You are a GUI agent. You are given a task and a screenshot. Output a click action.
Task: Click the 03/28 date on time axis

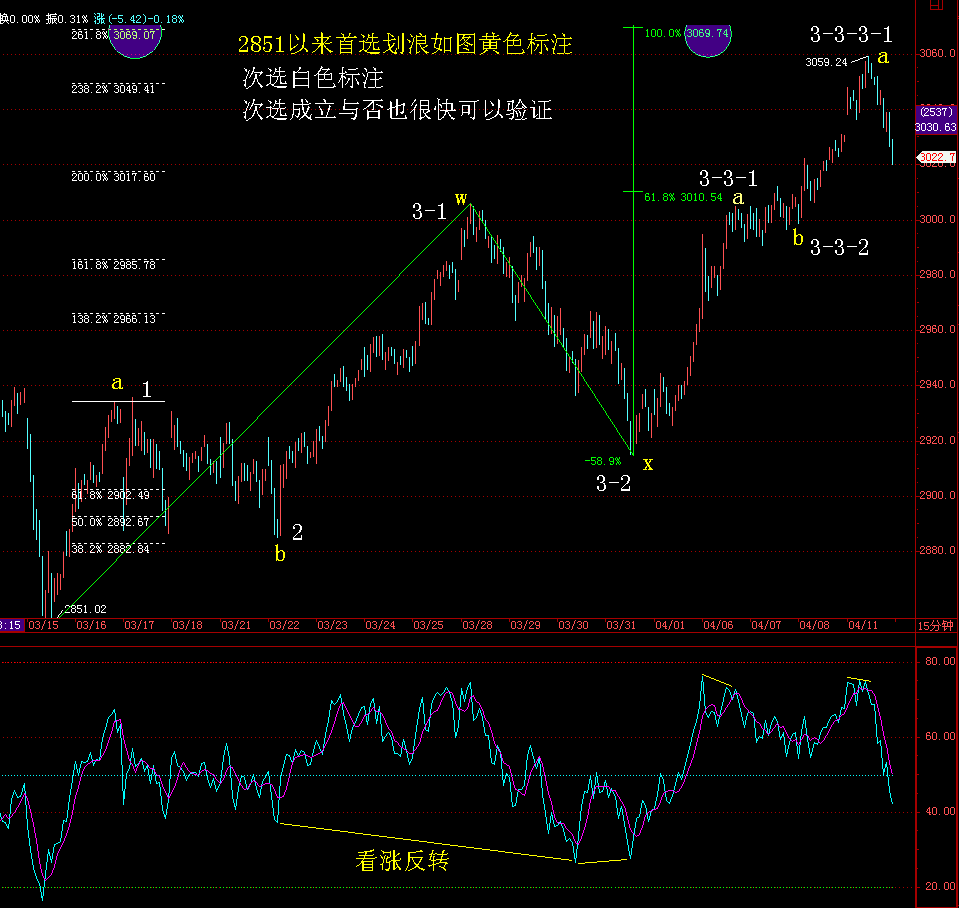[x=476, y=626]
